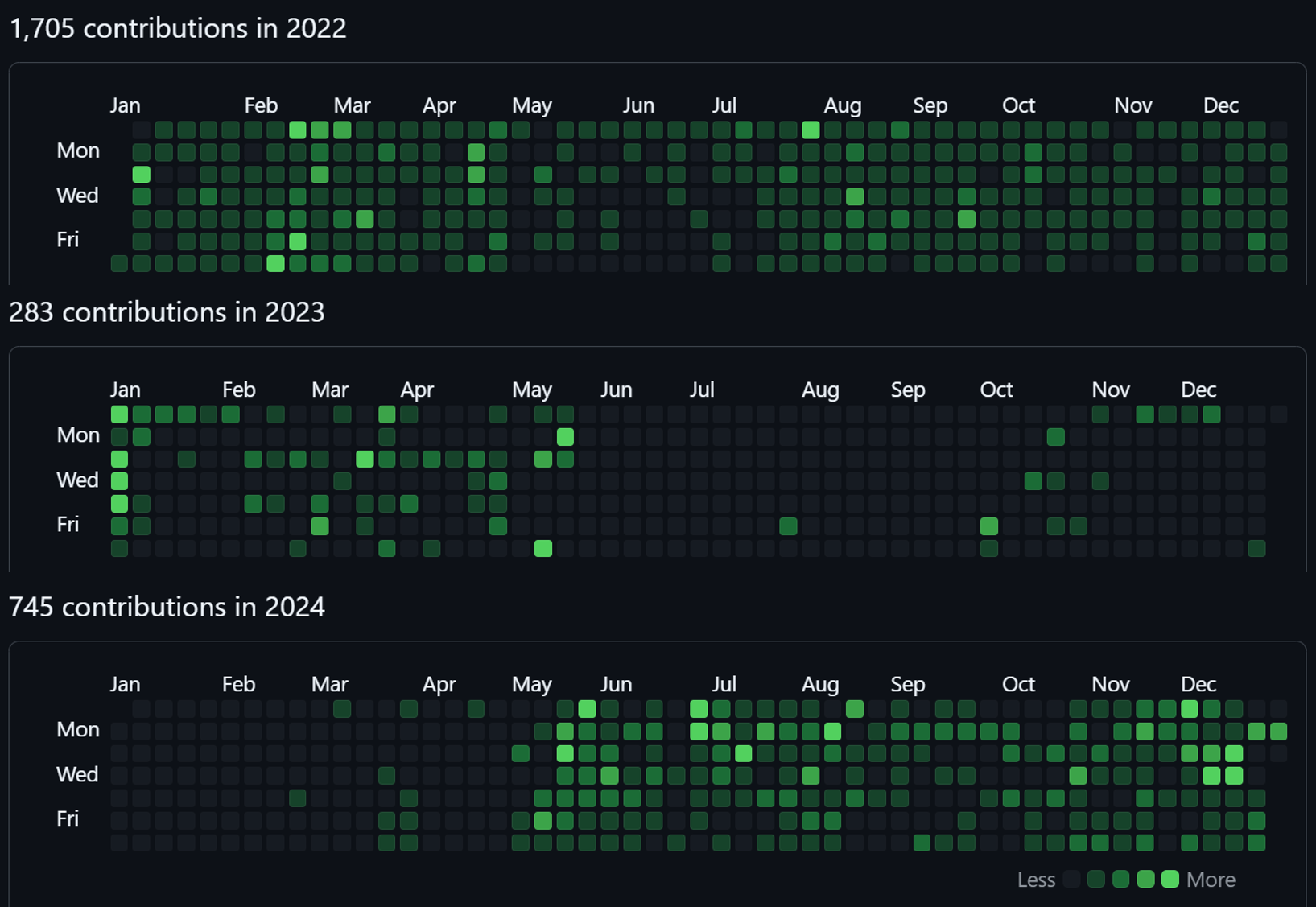Select the only green Saturday cell in December 2023
The width and height of the screenshot is (1316, 907).
(1256, 549)
